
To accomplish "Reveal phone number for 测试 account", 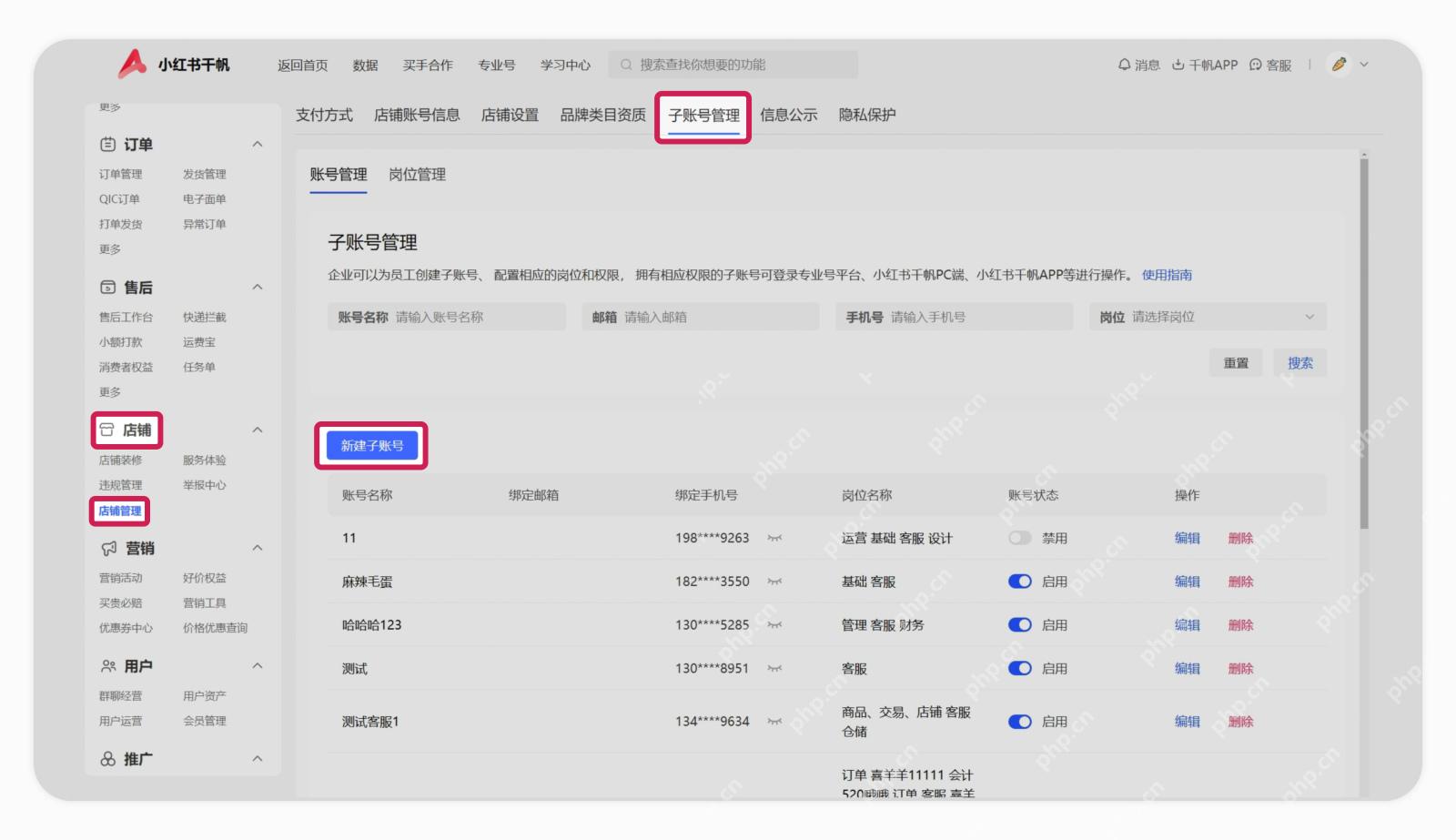I will 774,668.
